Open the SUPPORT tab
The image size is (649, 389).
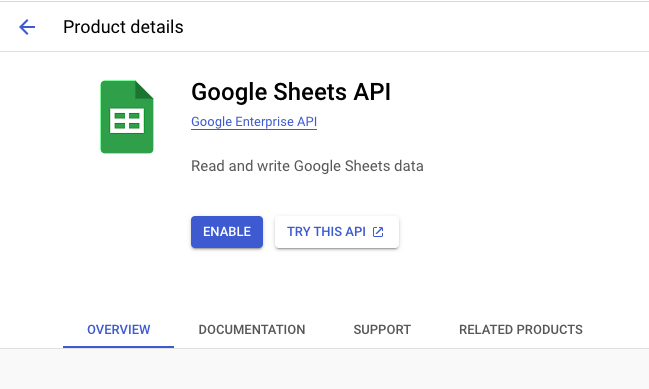point(382,329)
